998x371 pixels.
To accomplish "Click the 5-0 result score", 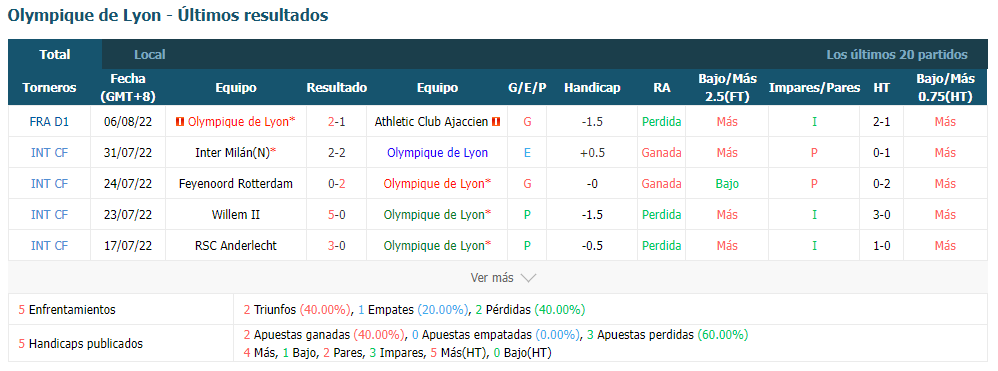I will point(337,214).
